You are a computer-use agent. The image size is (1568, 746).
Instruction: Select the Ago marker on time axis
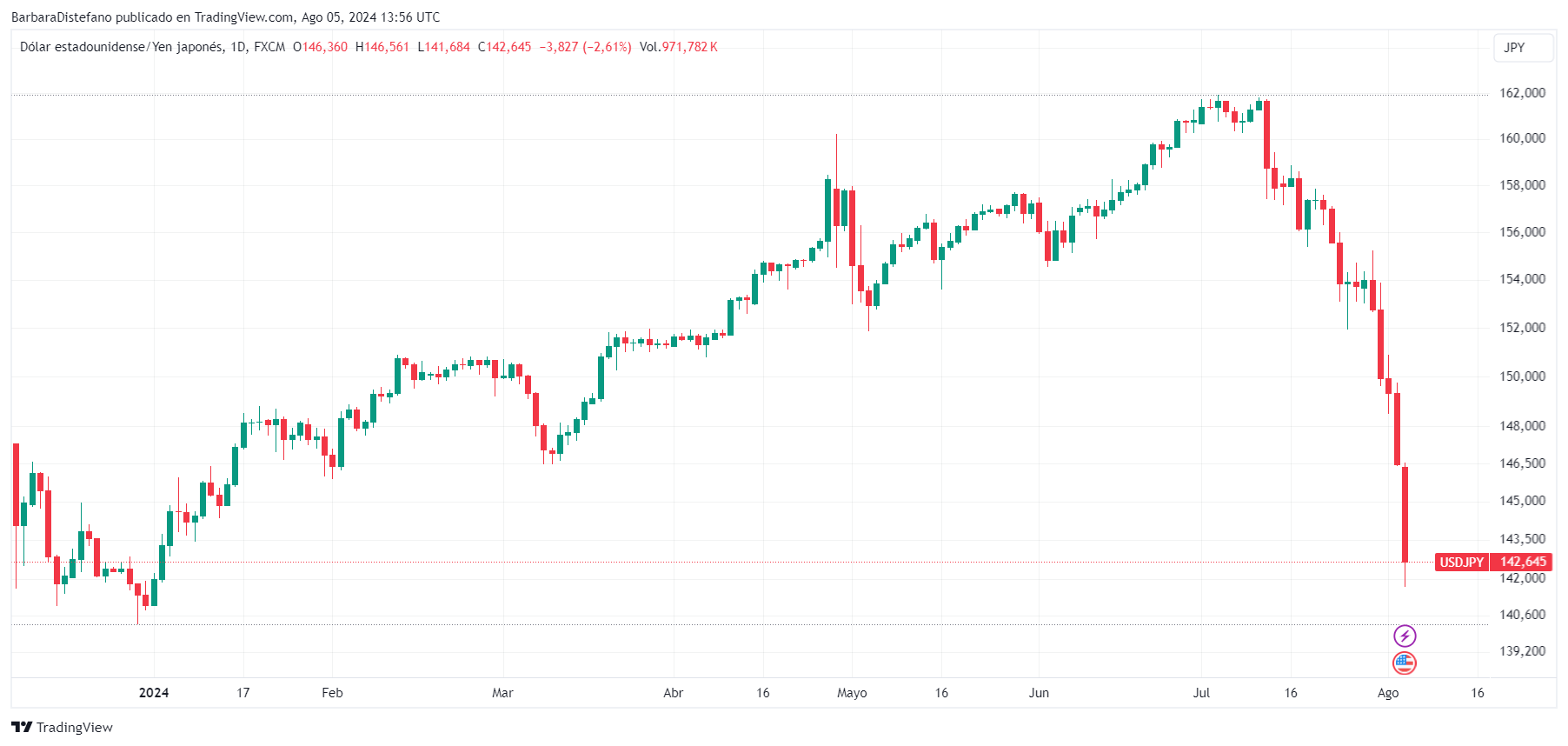(x=1388, y=693)
